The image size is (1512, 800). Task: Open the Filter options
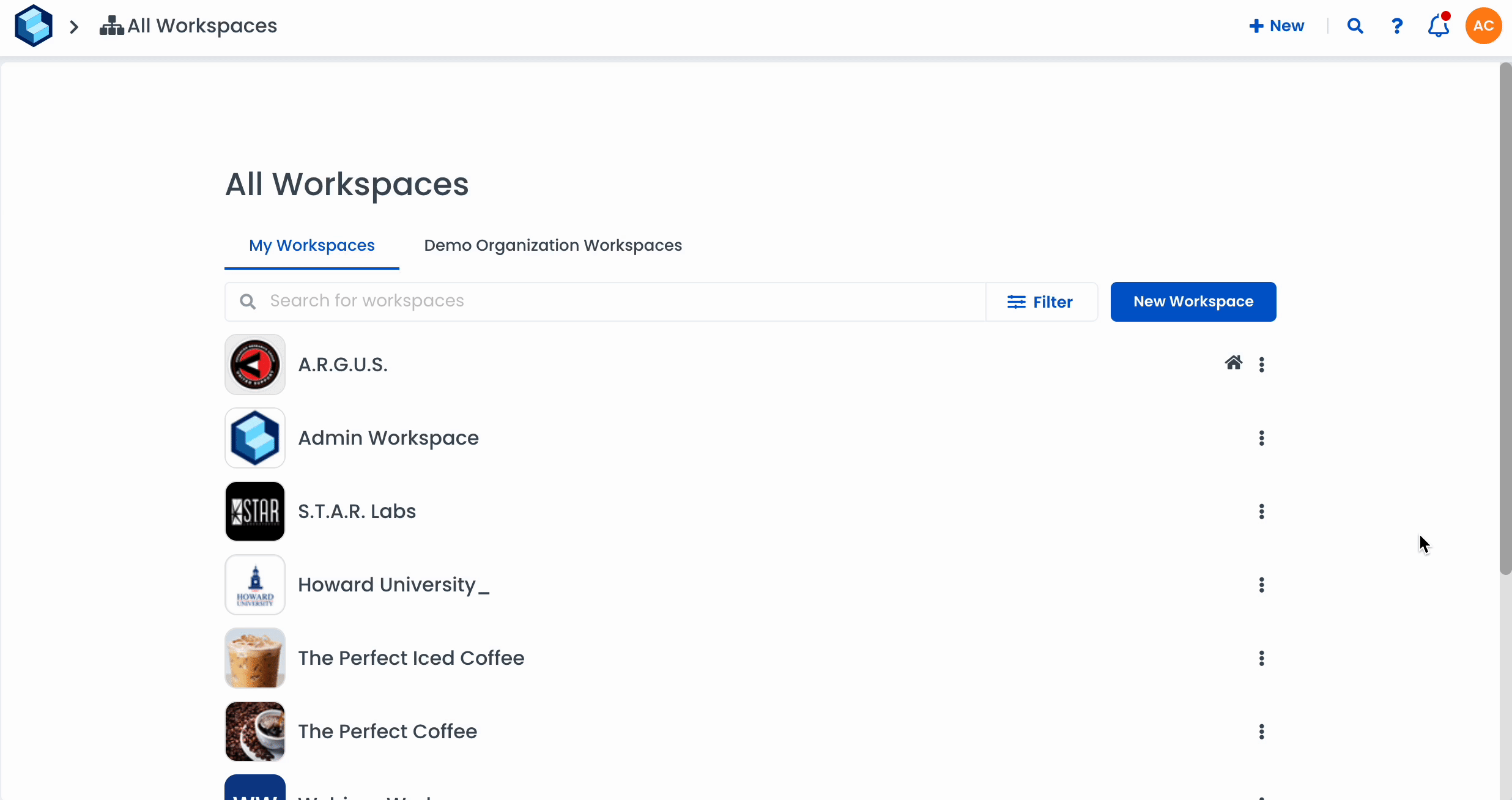(x=1040, y=302)
